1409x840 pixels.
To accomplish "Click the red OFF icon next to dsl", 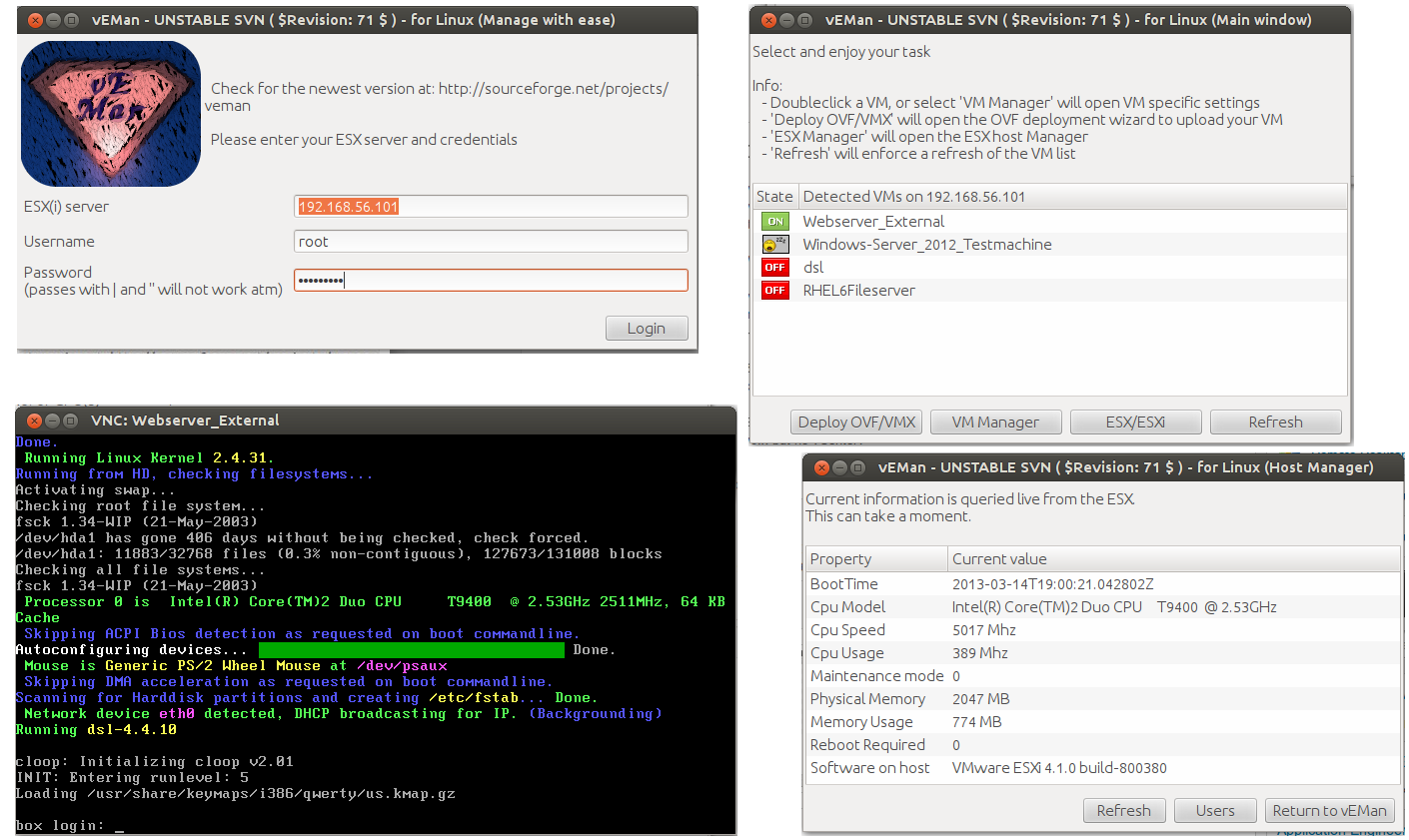I will (774, 267).
